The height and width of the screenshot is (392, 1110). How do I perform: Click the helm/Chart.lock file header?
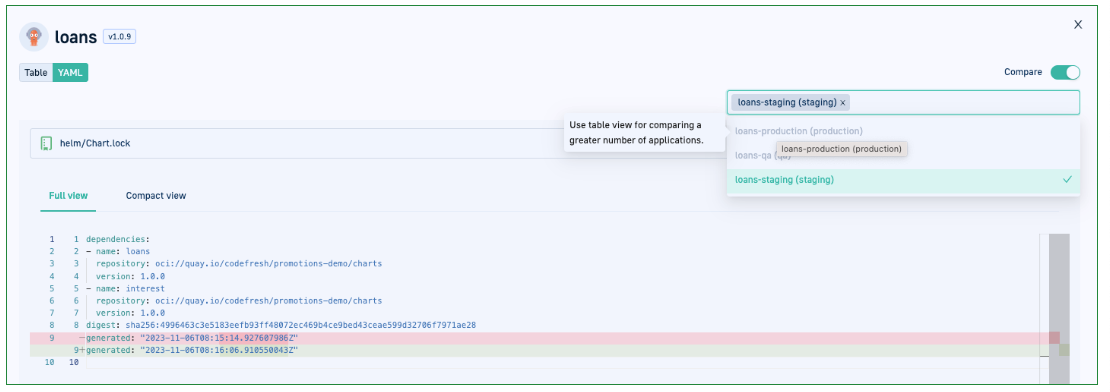click(297, 143)
